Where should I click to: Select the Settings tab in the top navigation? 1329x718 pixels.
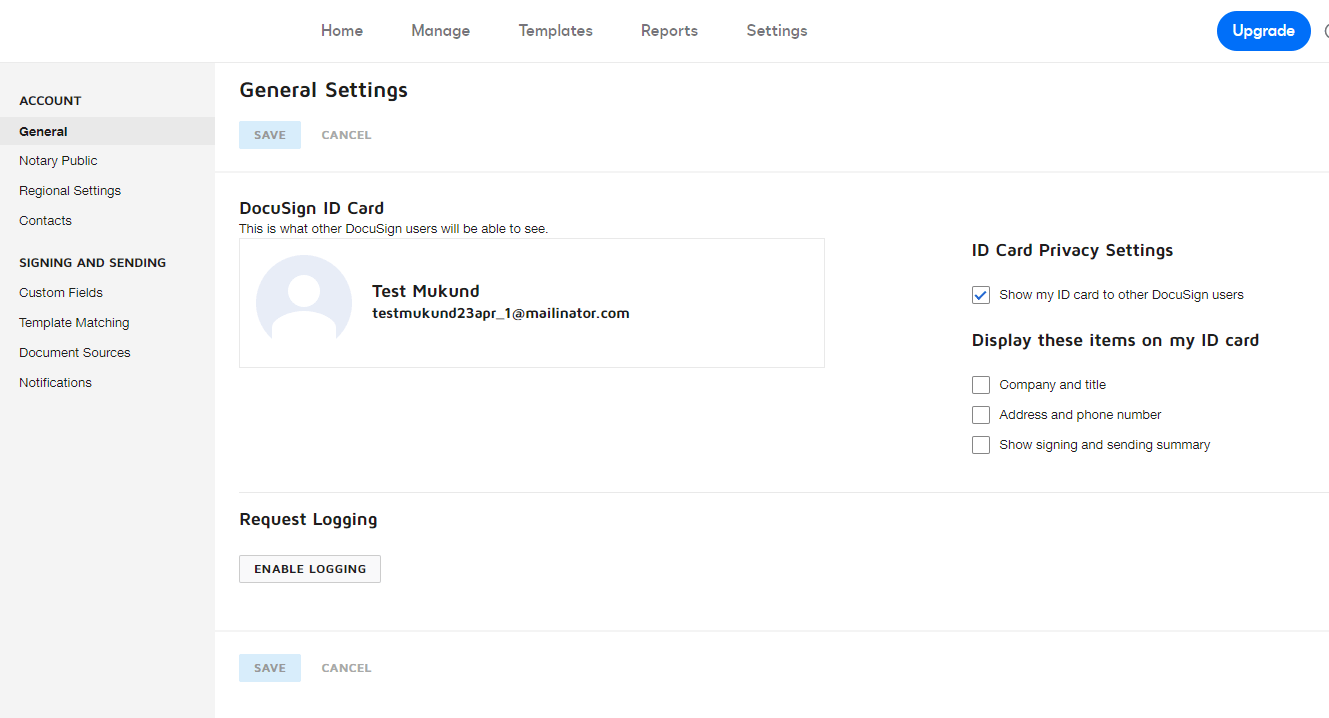click(776, 31)
